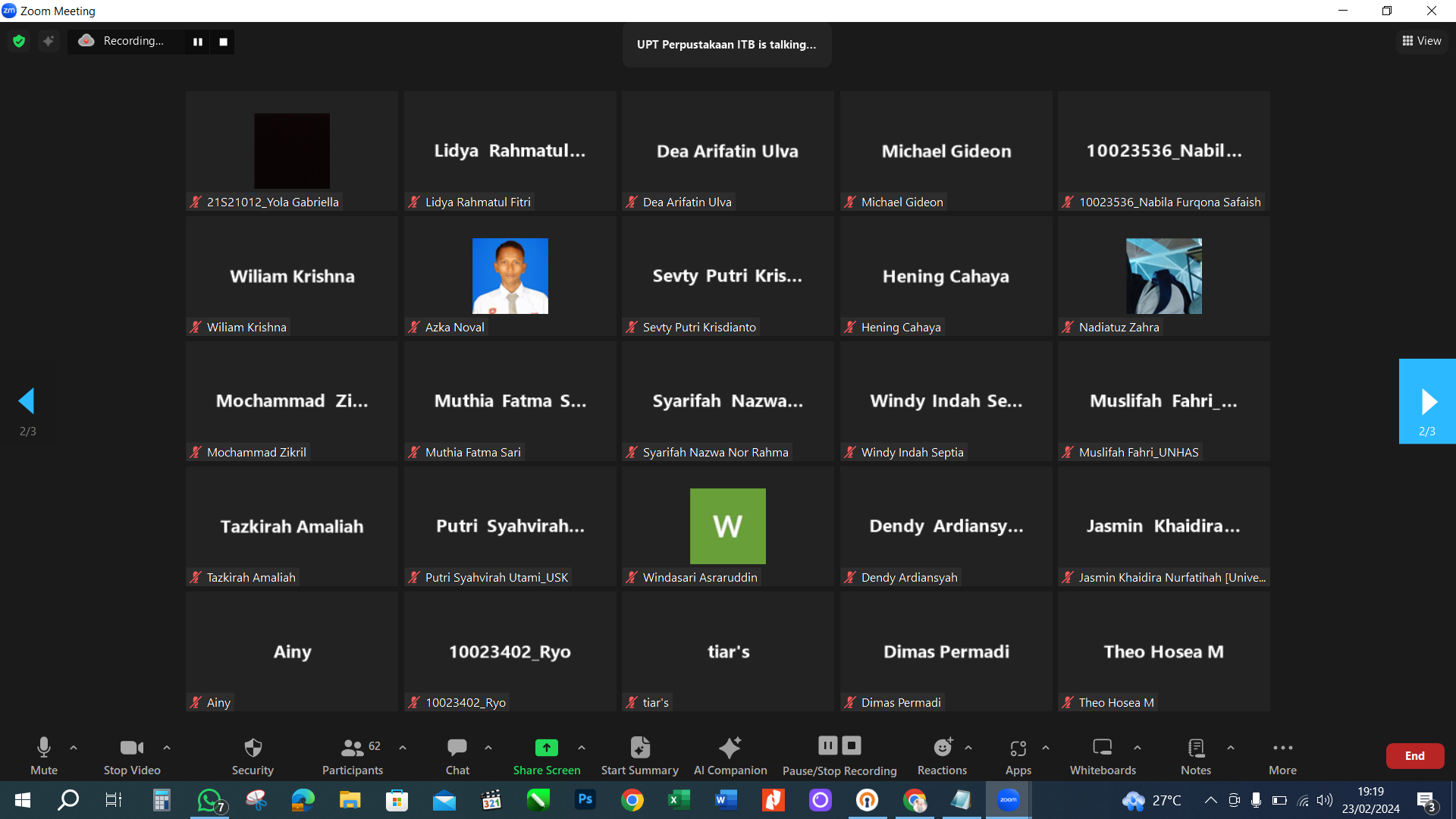Open the View layout menu

(1422, 41)
